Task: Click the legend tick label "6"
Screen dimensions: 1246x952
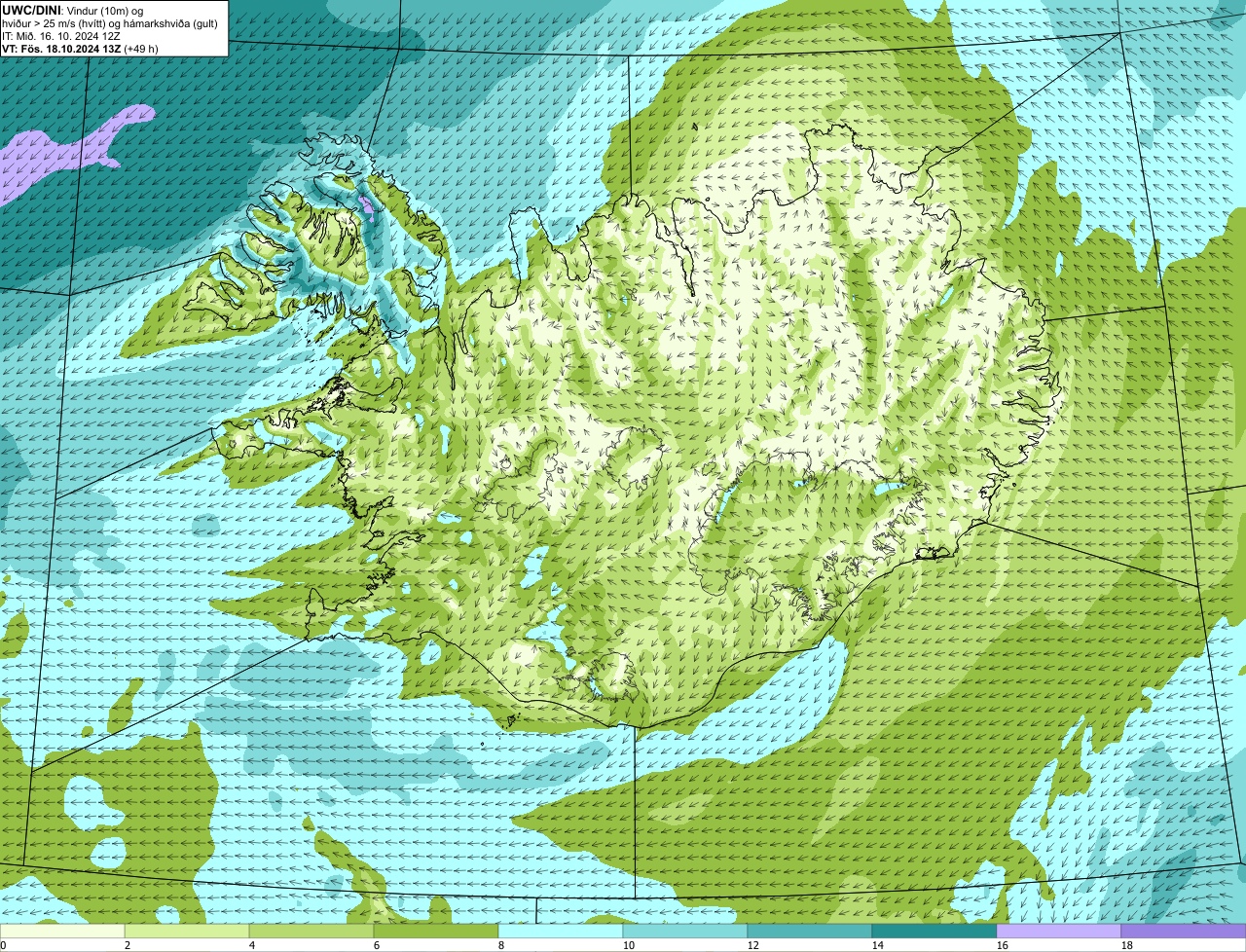Action: [x=377, y=945]
